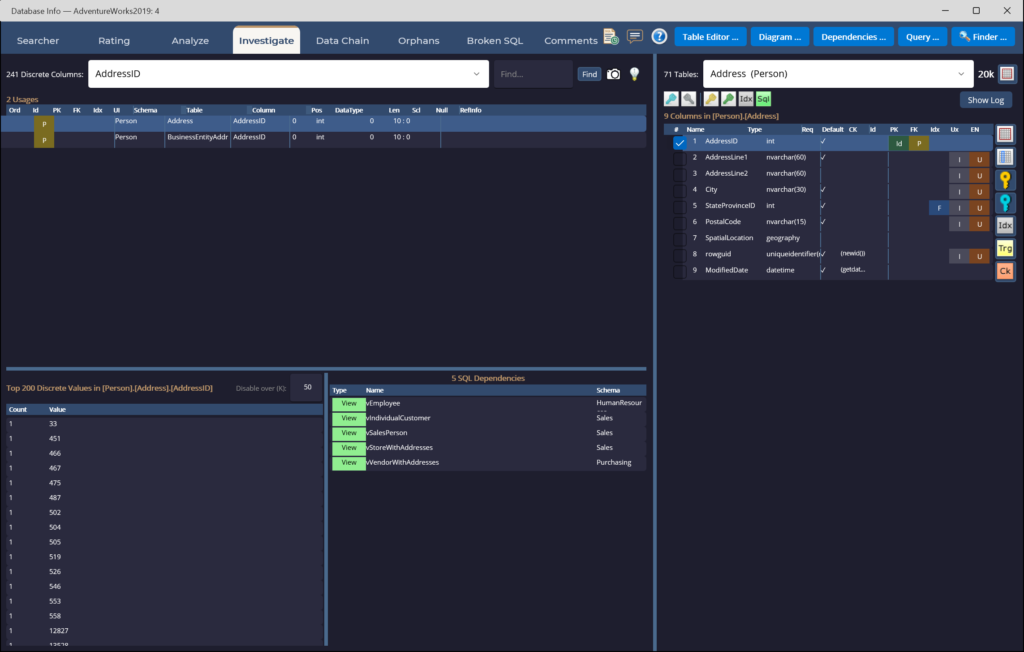This screenshot has height=652, width=1024.
Task: Select the ModifiedDate column name
Action: tap(726, 270)
